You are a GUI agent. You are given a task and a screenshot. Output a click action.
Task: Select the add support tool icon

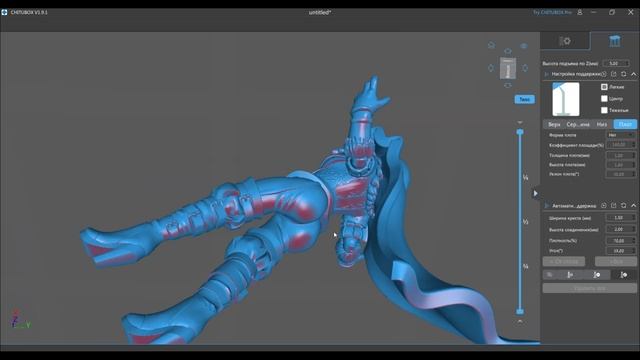pyautogui.click(x=570, y=275)
